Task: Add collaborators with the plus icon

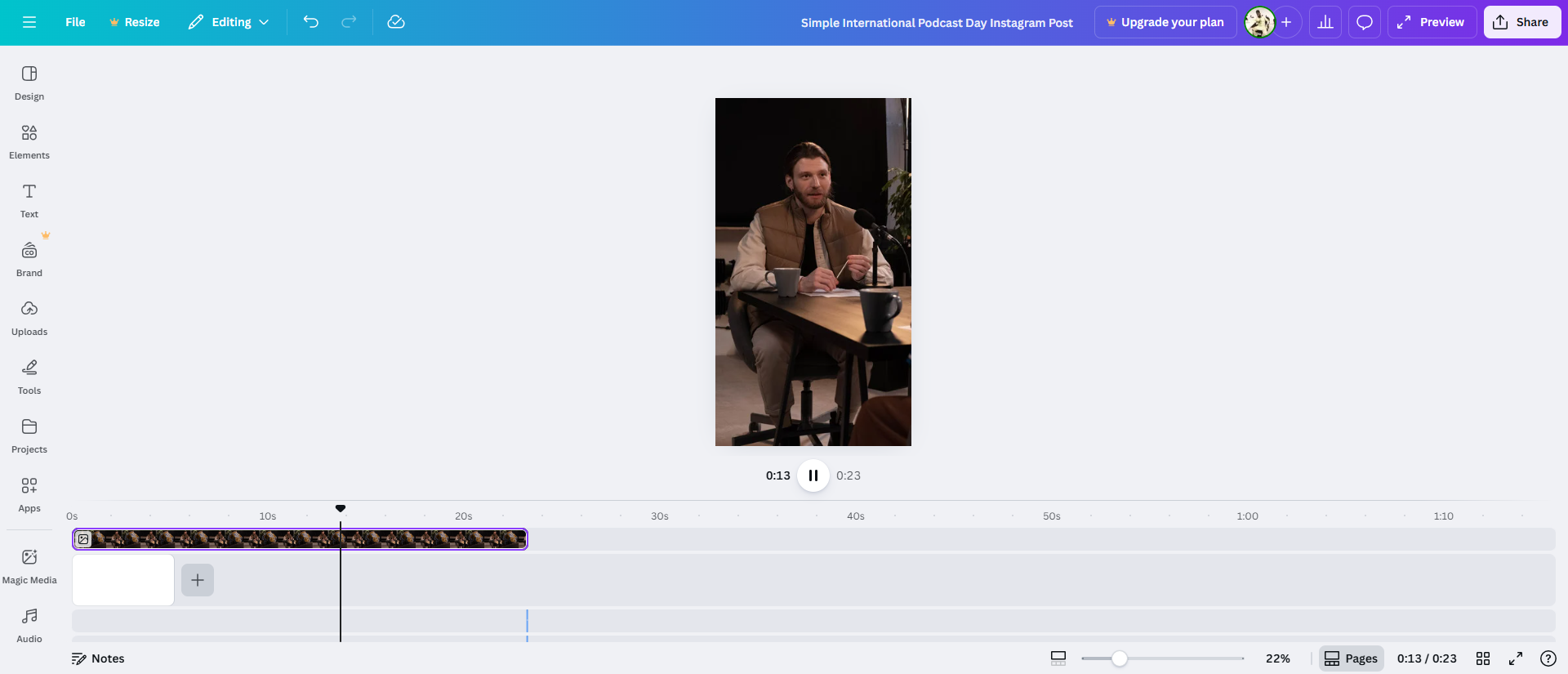Action: 1286,22
